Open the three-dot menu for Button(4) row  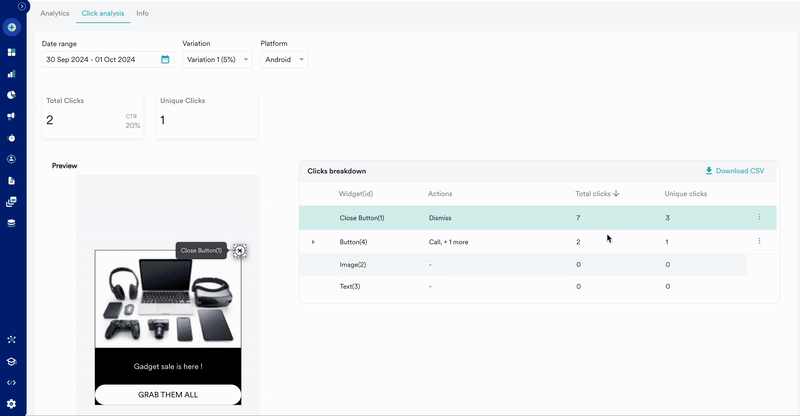759,241
